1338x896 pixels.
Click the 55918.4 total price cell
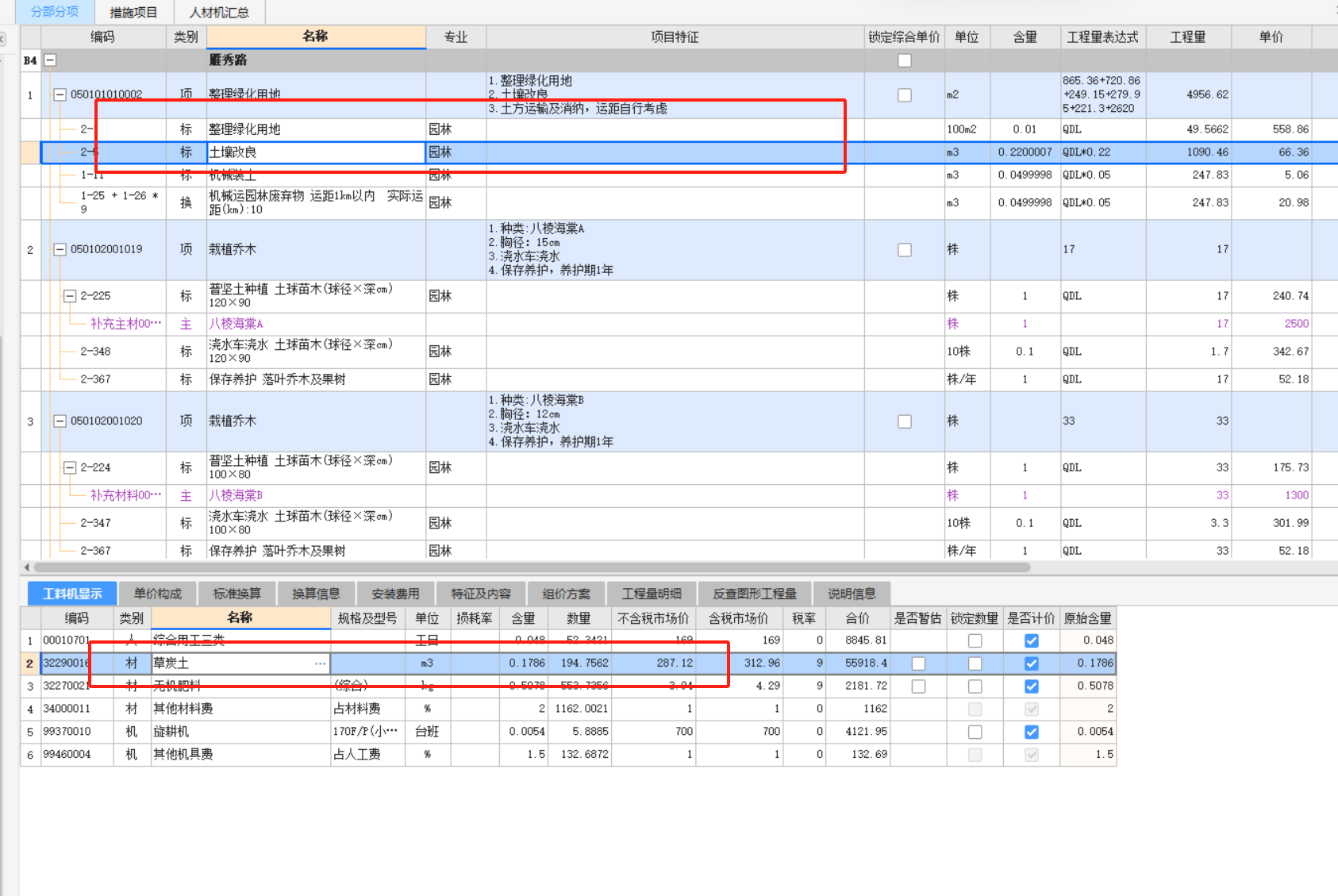point(858,663)
